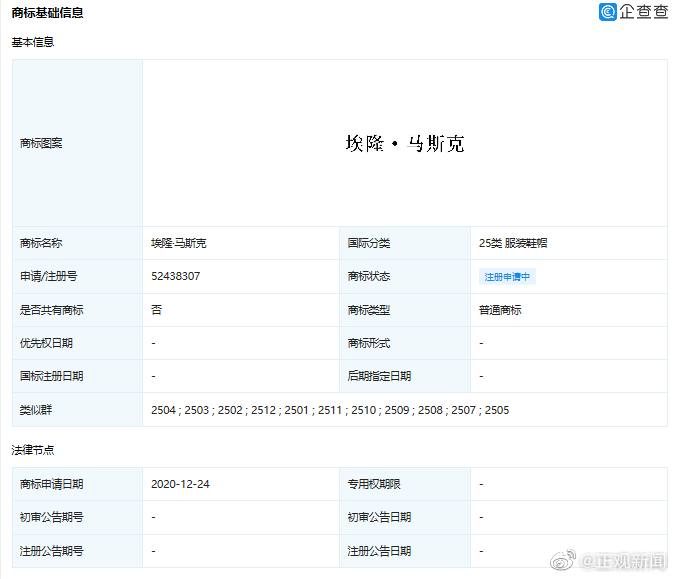Click the similar group codes 2504 ; 2503 list
The width and height of the screenshot is (674, 579).
tap(330, 410)
